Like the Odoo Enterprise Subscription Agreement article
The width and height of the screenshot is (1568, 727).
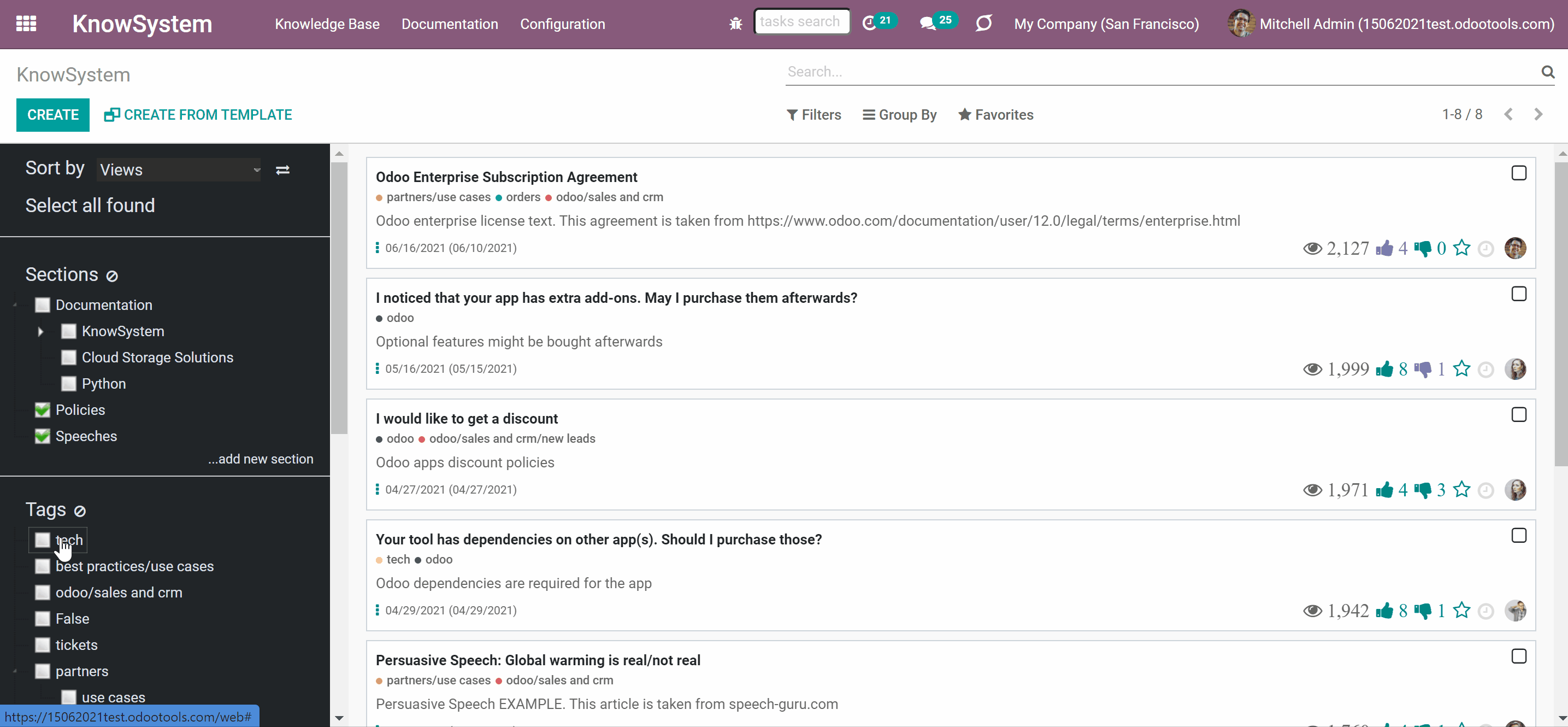click(x=1384, y=248)
